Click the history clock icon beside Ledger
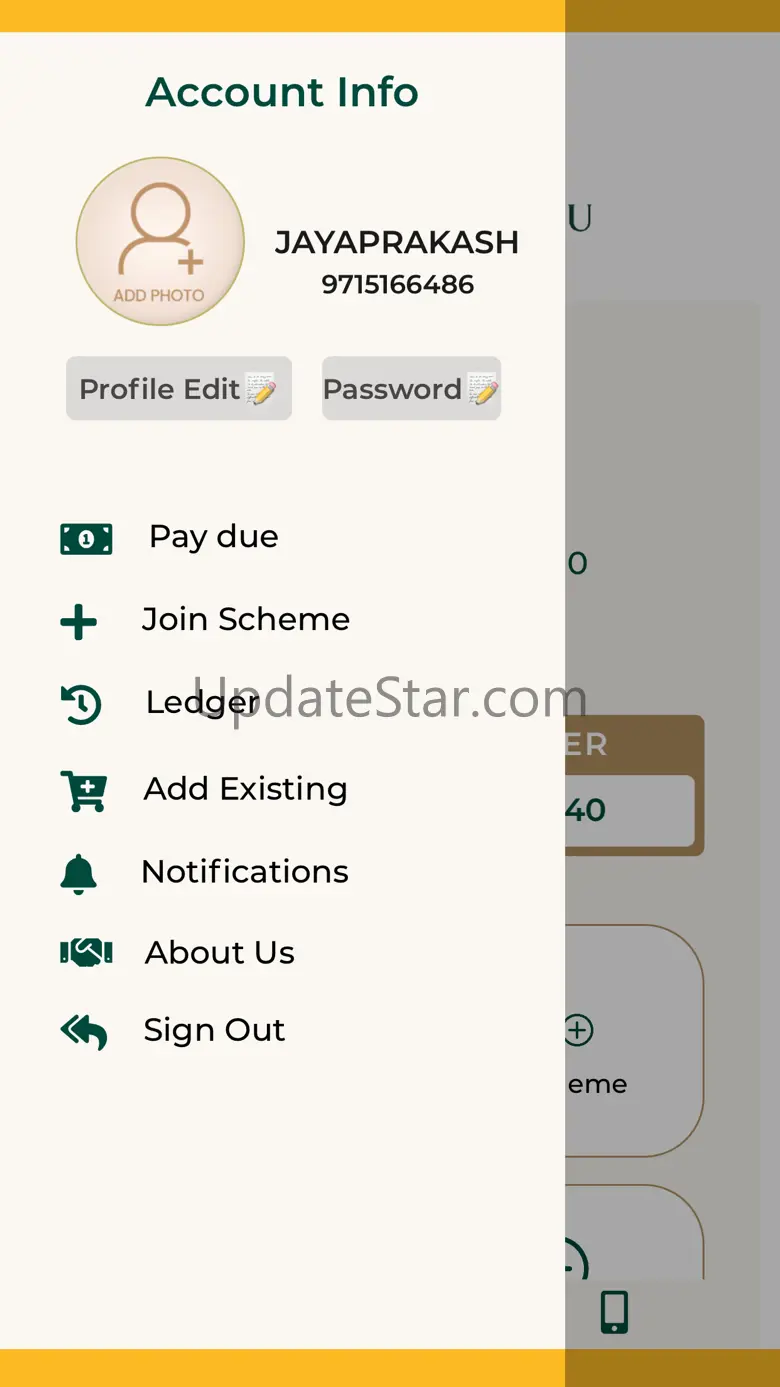This screenshot has height=1387, width=780. click(81, 705)
